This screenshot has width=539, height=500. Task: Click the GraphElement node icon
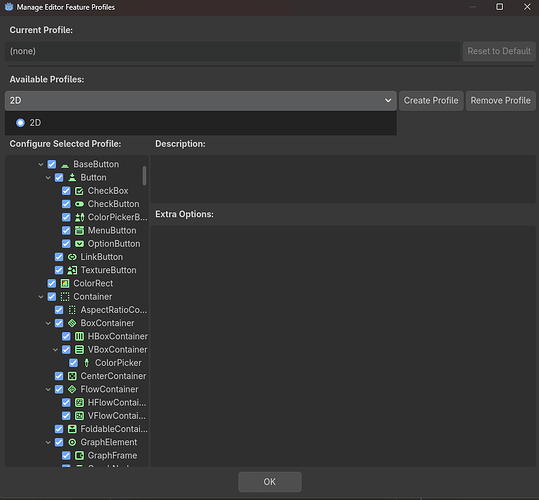[72, 442]
